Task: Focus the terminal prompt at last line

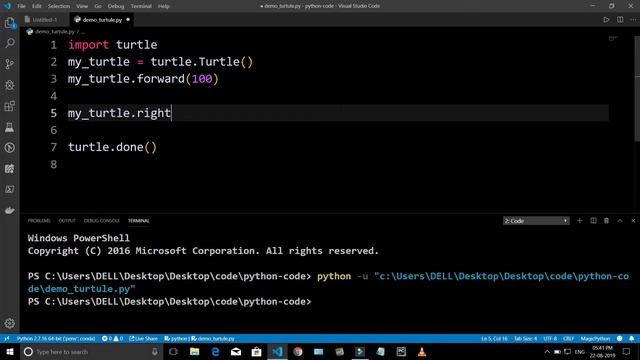Action: [x=169, y=302]
